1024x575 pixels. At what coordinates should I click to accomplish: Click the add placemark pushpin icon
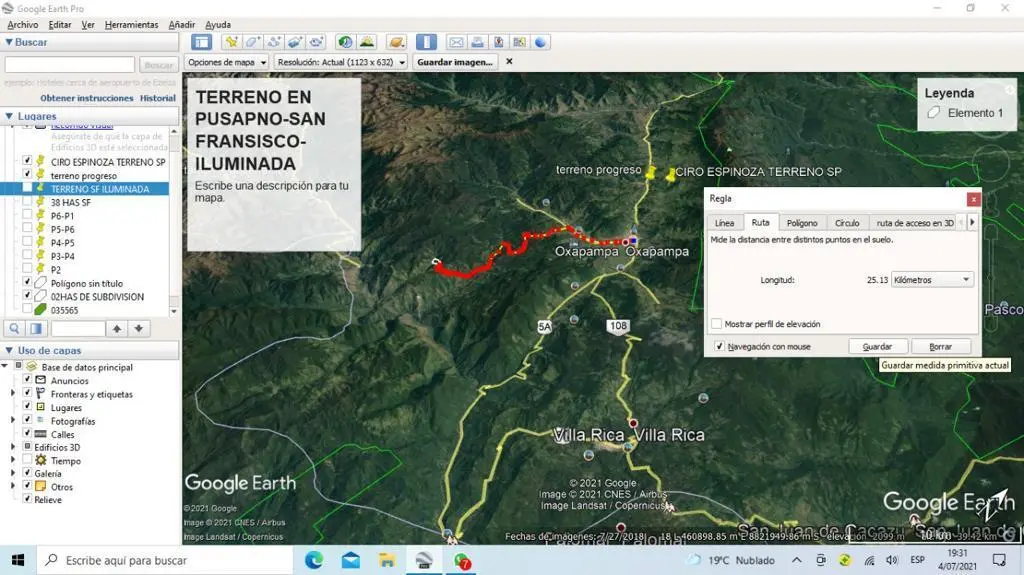(231, 42)
